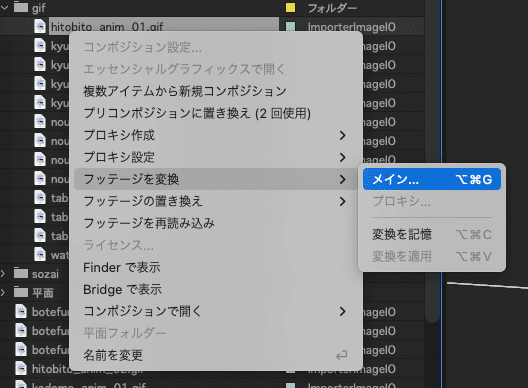The width and height of the screenshot is (528, 388).
Task: Click the disabled コンポジション設定... entry
Action: [216, 47]
